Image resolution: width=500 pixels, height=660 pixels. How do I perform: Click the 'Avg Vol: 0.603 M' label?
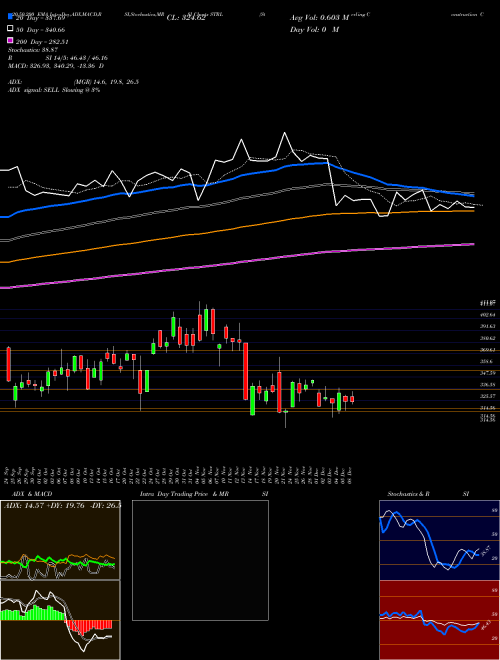click(x=320, y=18)
